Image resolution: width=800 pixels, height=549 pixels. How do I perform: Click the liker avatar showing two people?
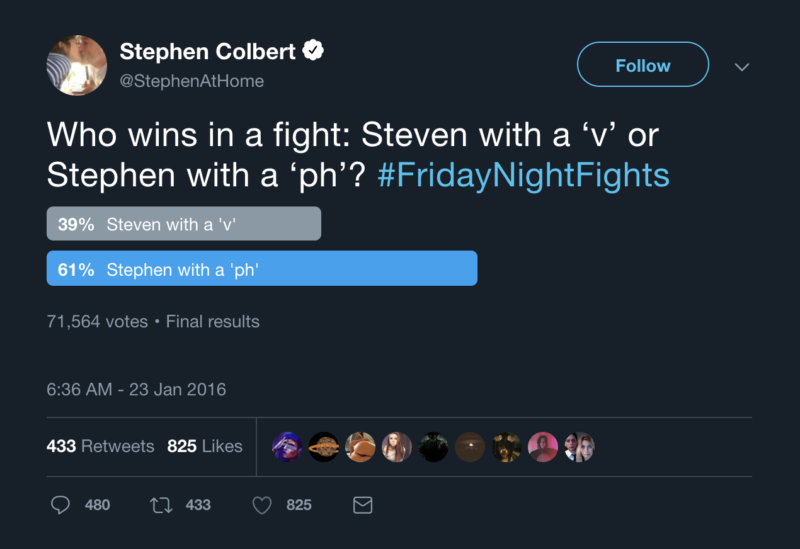580,447
